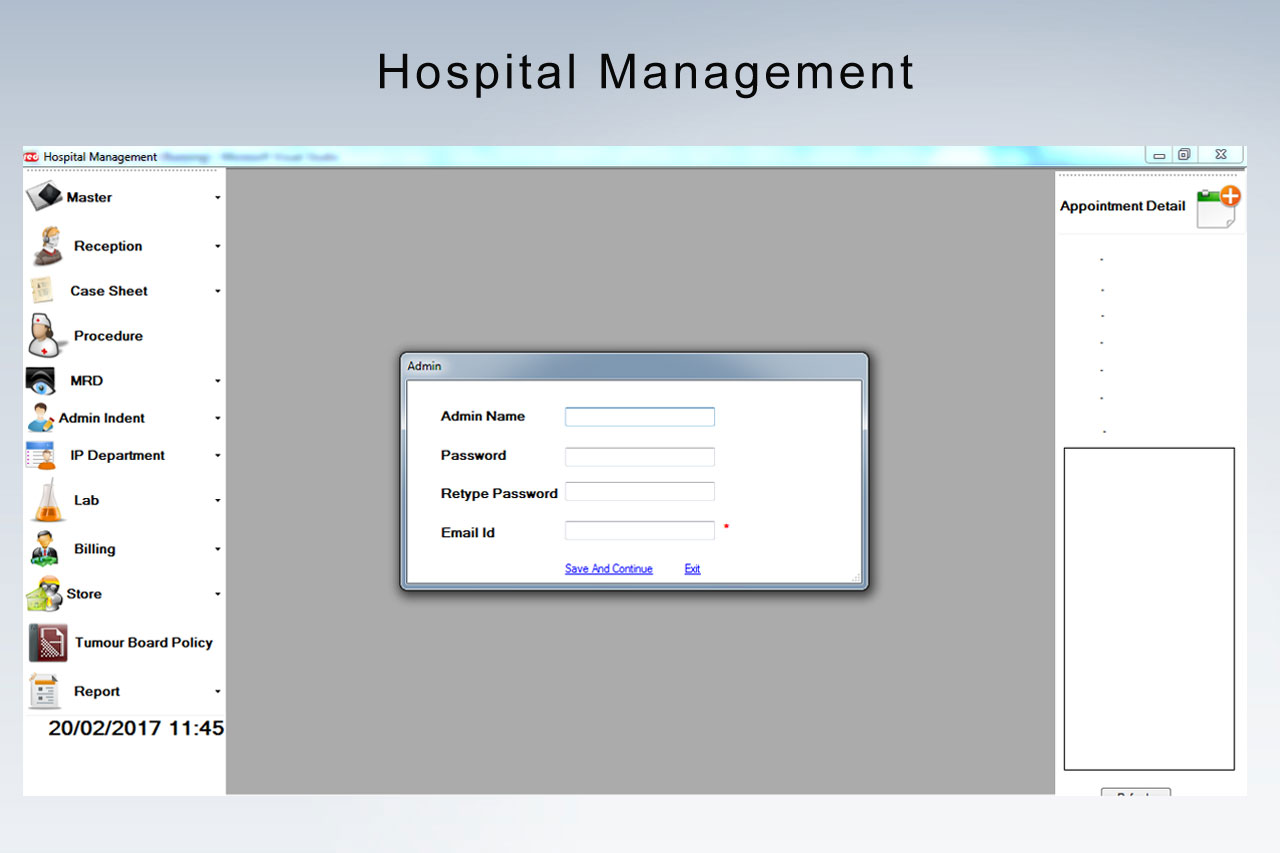1280x853 pixels.
Task: Click the Retype Password input box
Action: coord(639,492)
